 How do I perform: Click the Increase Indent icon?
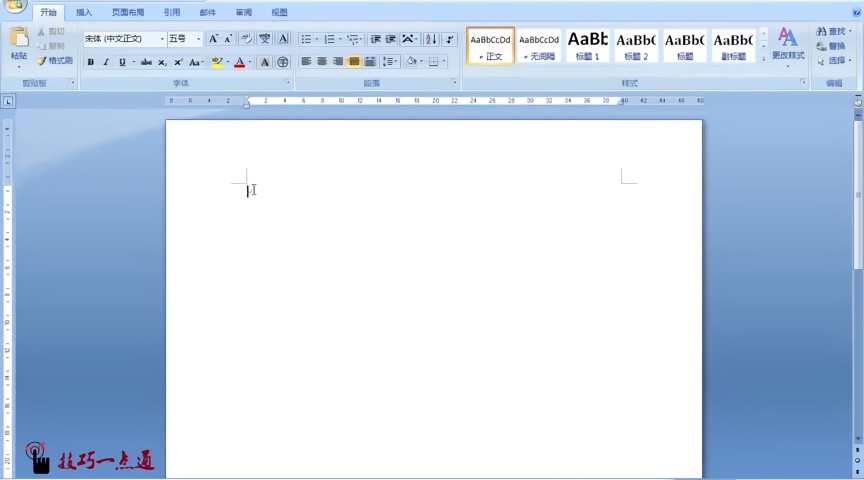[x=391, y=39]
